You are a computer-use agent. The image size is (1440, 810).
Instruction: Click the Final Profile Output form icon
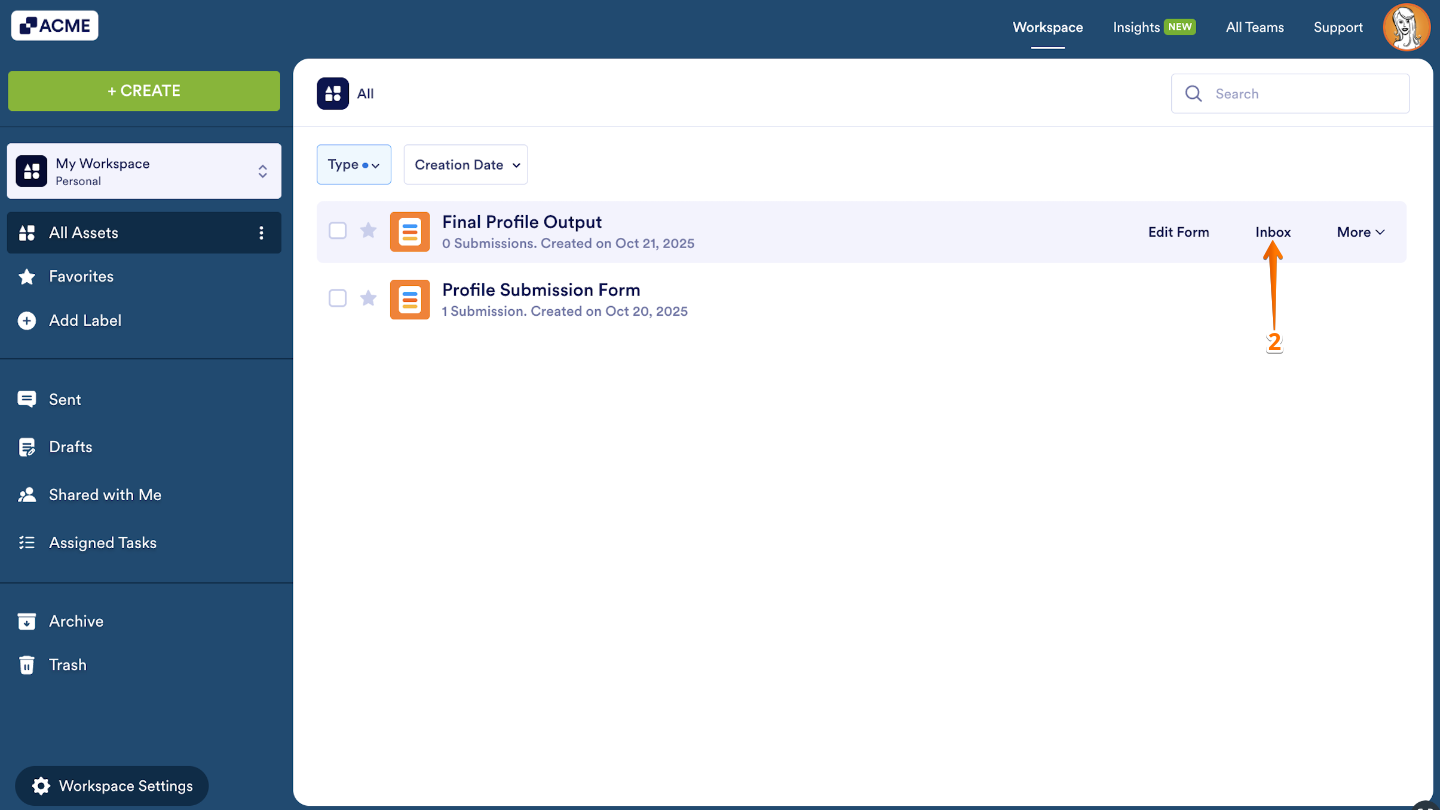(410, 231)
